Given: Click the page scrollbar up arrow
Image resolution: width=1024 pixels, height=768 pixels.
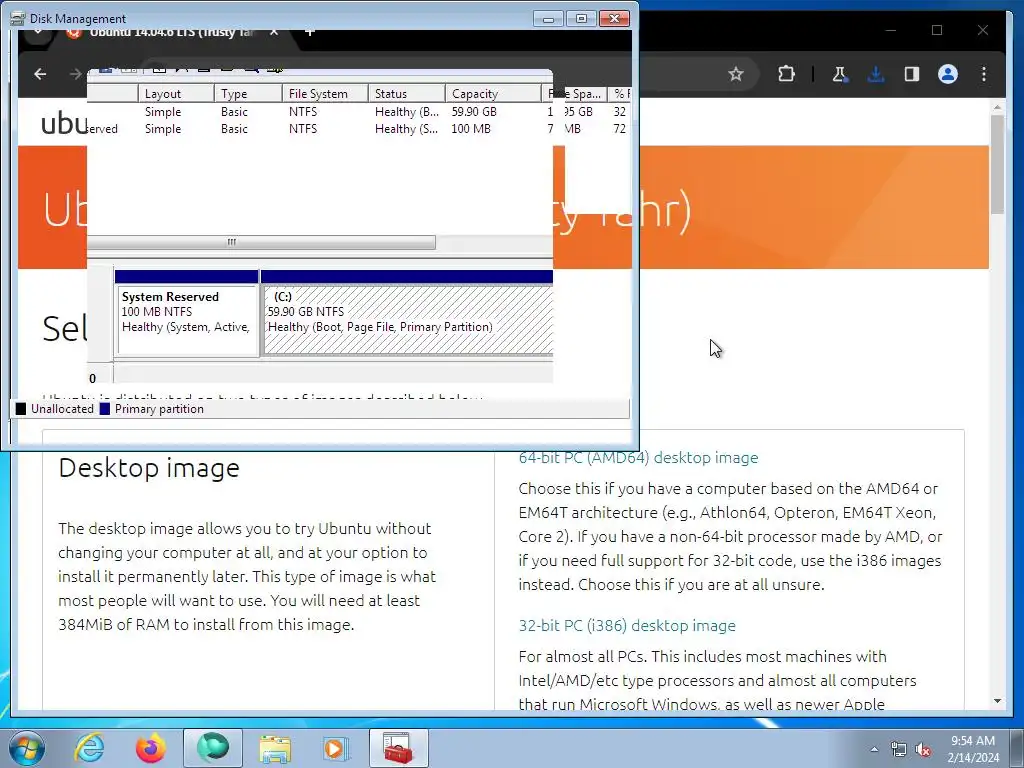Looking at the screenshot, I should coord(997,107).
